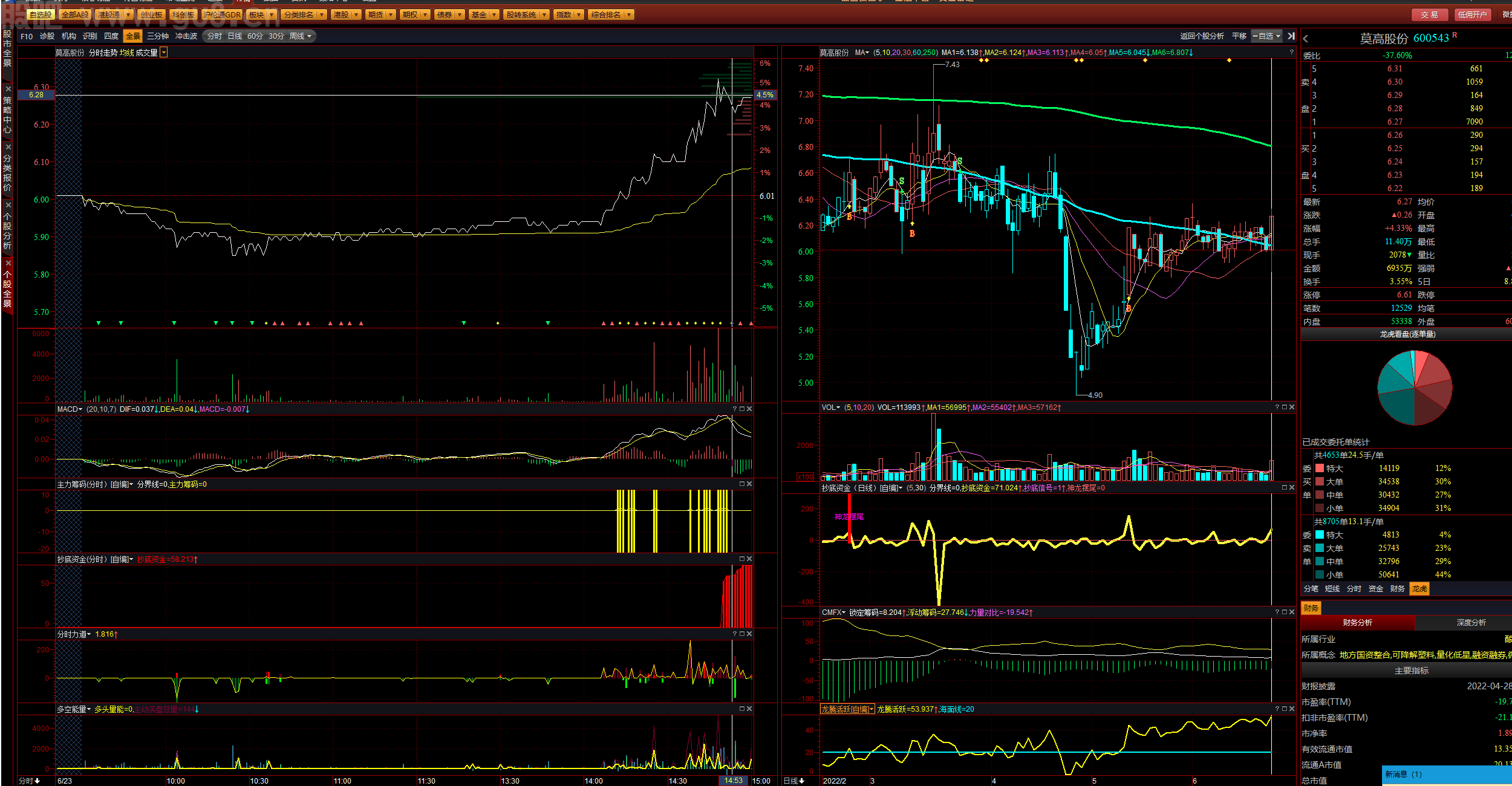Click 返回个股分析 link
1512x786 pixels.
(x=1202, y=36)
